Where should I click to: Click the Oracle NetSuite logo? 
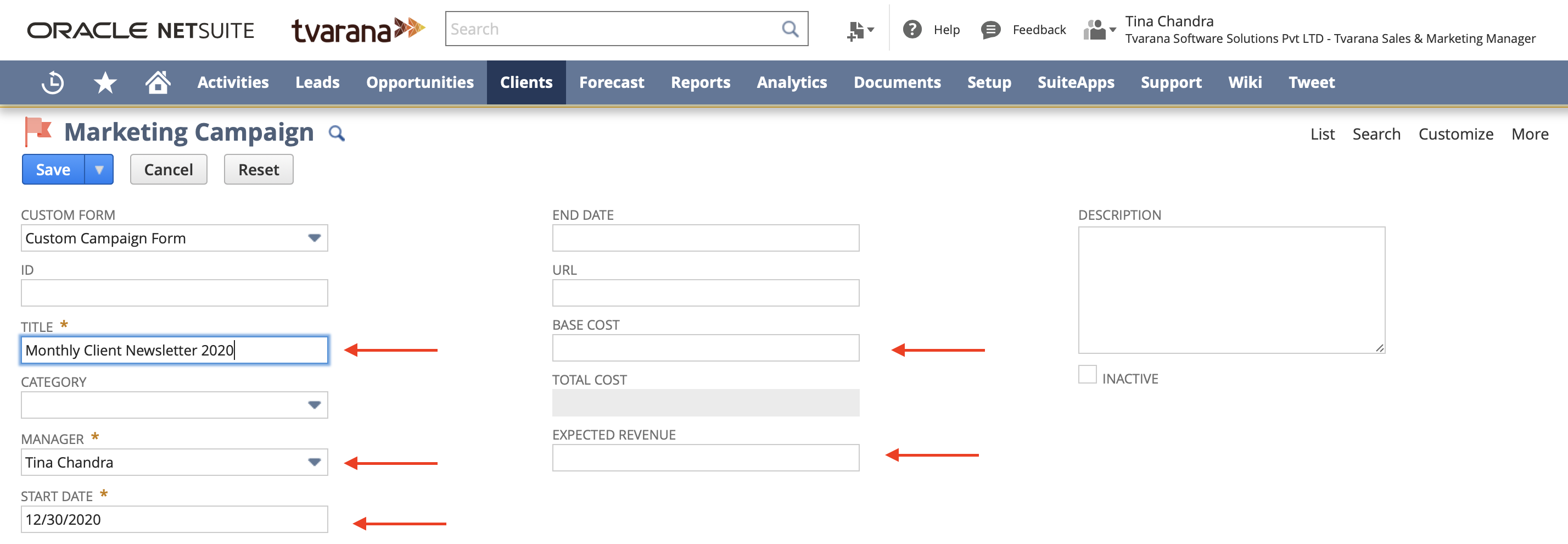point(141,30)
